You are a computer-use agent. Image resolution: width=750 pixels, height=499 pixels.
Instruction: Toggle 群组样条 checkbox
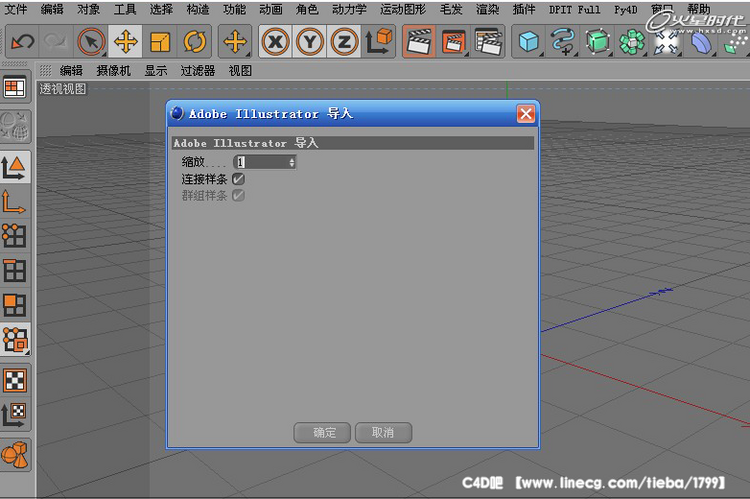click(238, 195)
